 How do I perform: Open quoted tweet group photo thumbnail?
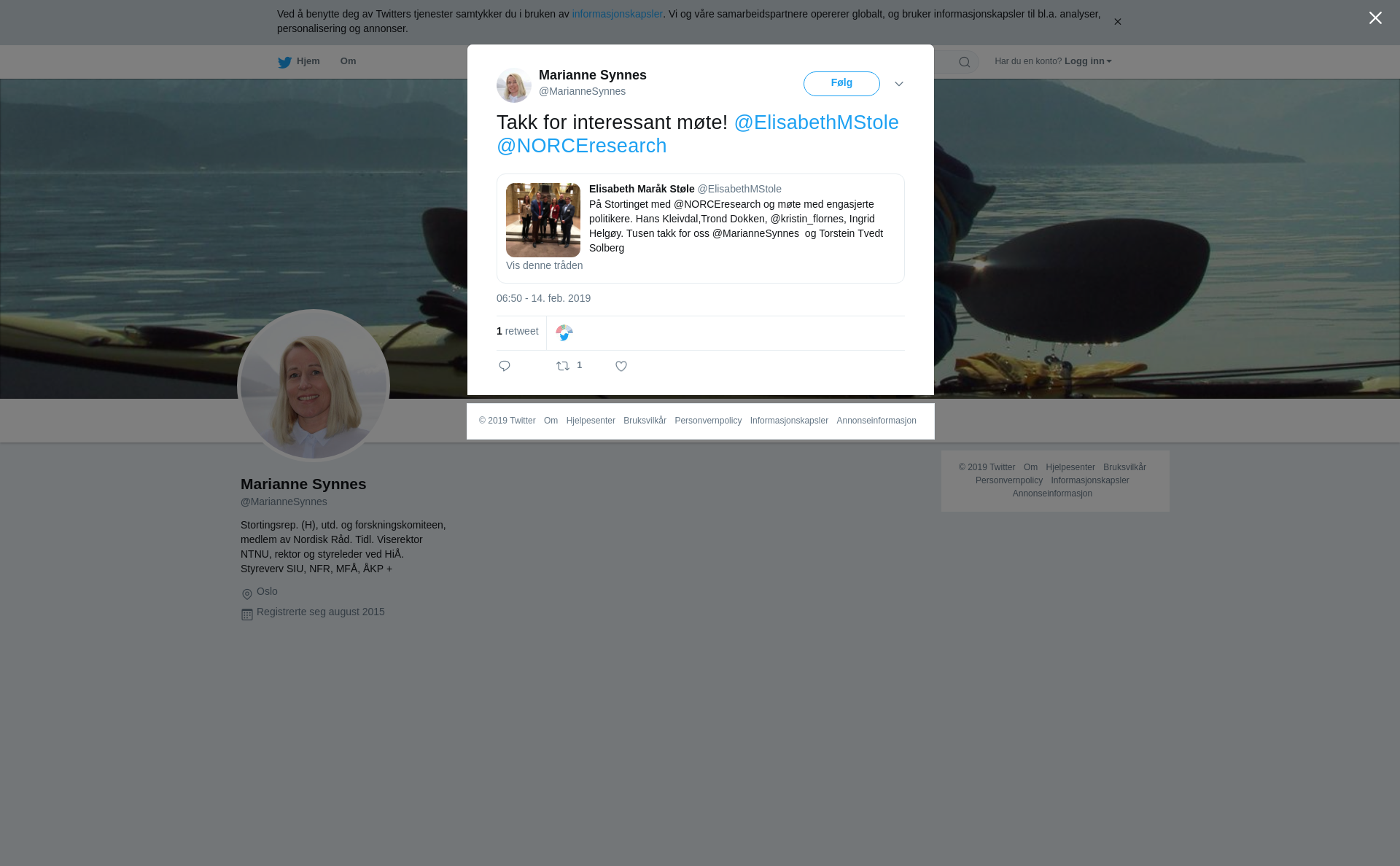[x=543, y=220]
